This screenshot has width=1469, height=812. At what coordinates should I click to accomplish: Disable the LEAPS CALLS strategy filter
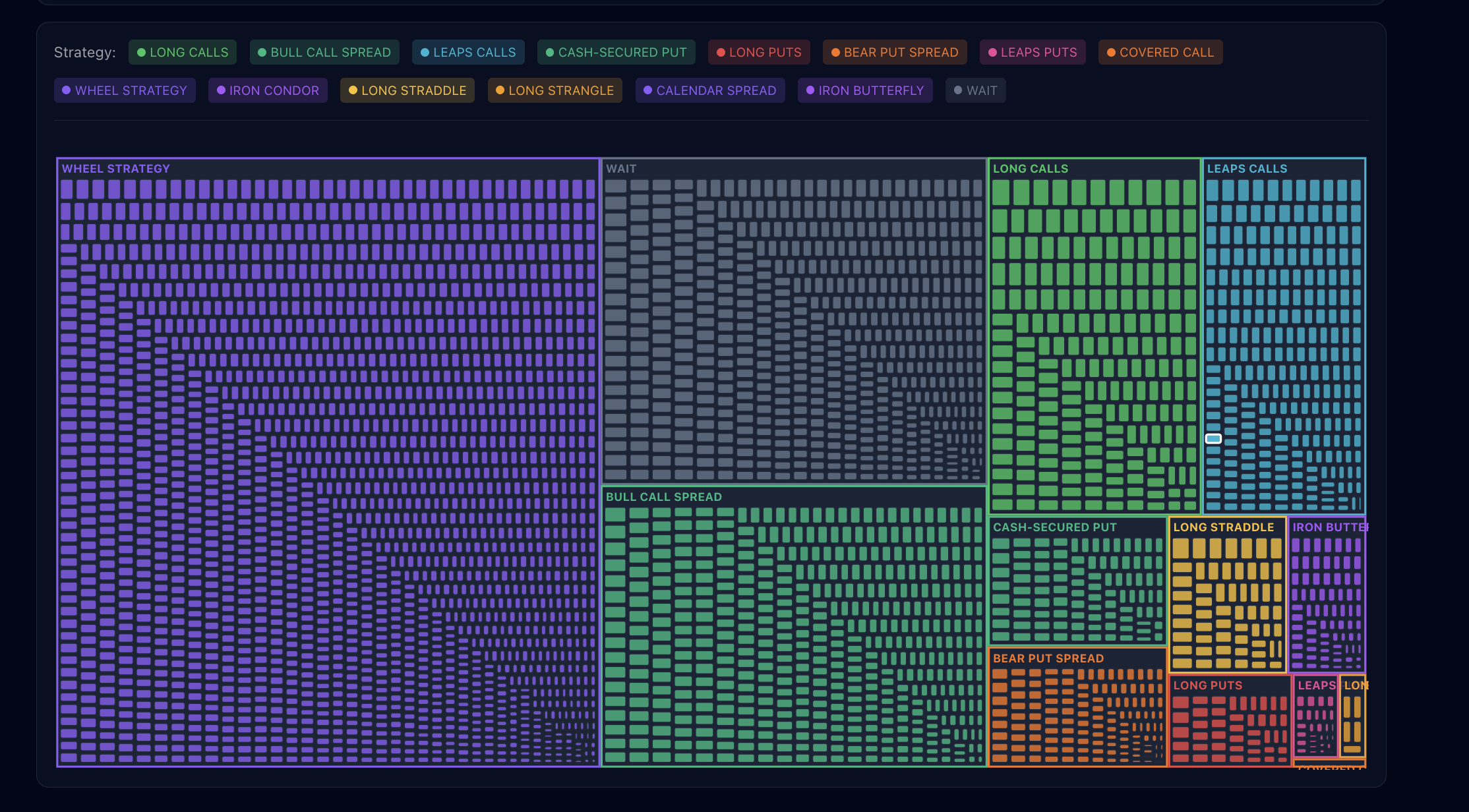click(x=468, y=52)
